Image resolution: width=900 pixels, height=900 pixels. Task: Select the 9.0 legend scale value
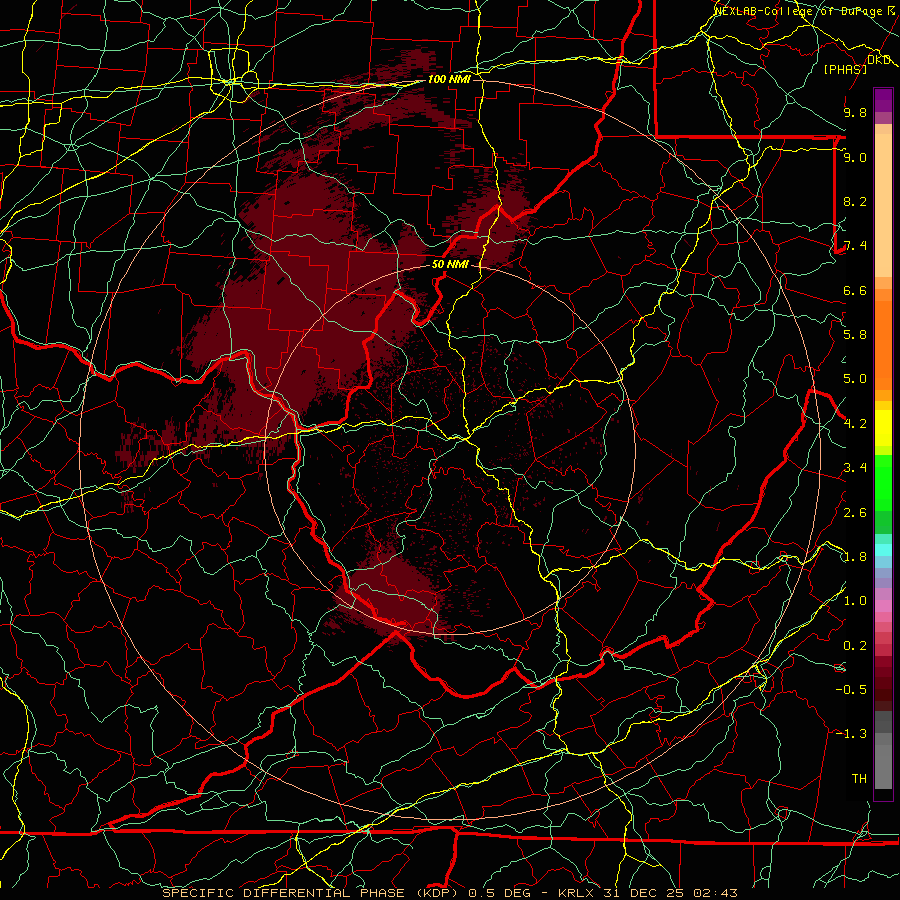[x=855, y=157]
